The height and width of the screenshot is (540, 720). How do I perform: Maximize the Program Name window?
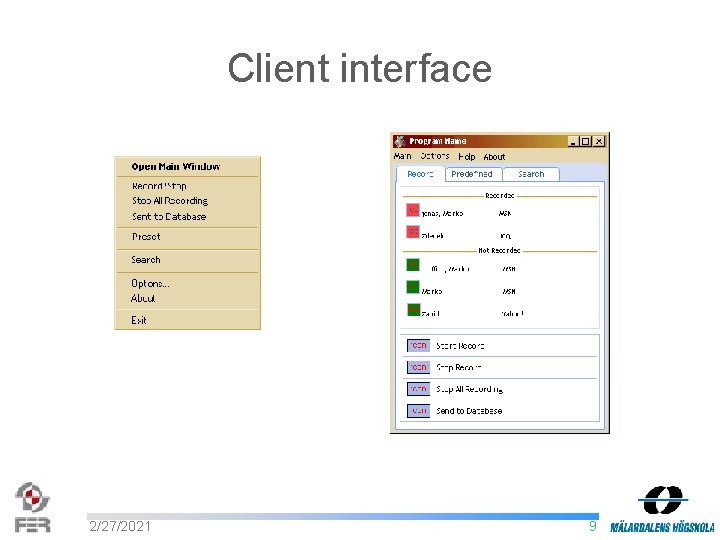coord(585,141)
